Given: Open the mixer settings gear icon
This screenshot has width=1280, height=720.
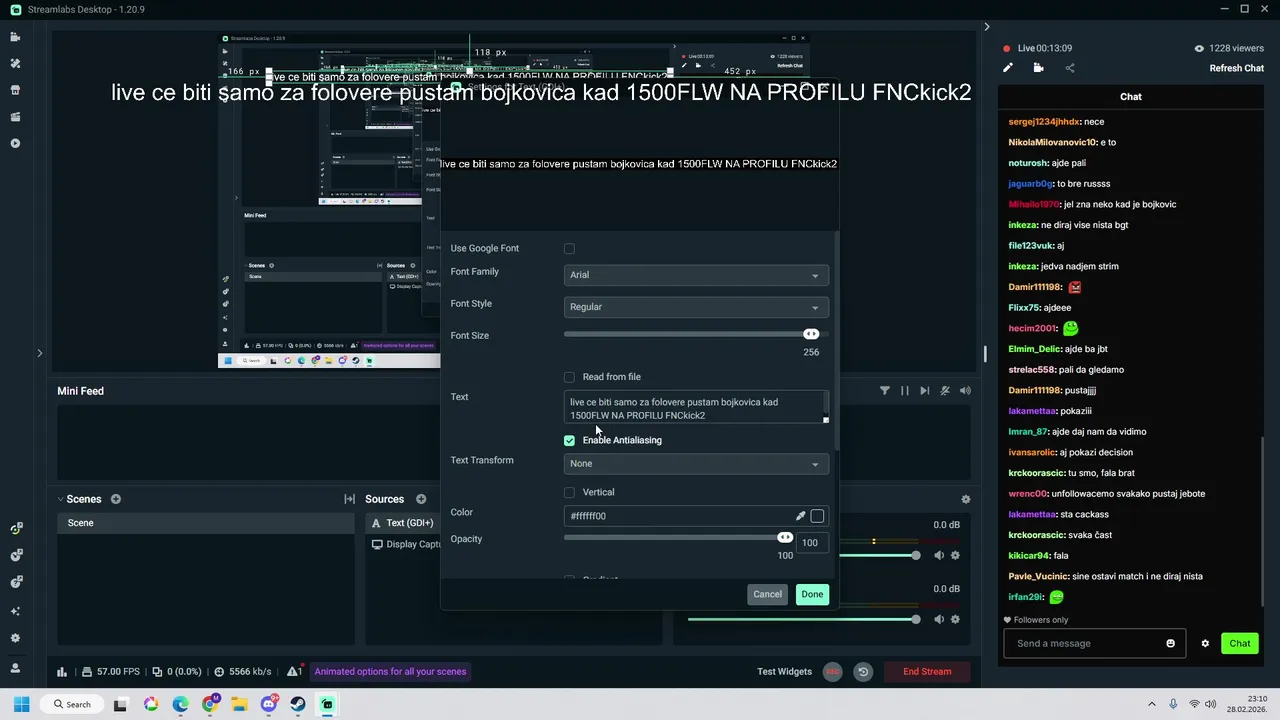Looking at the screenshot, I should click(x=965, y=499).
